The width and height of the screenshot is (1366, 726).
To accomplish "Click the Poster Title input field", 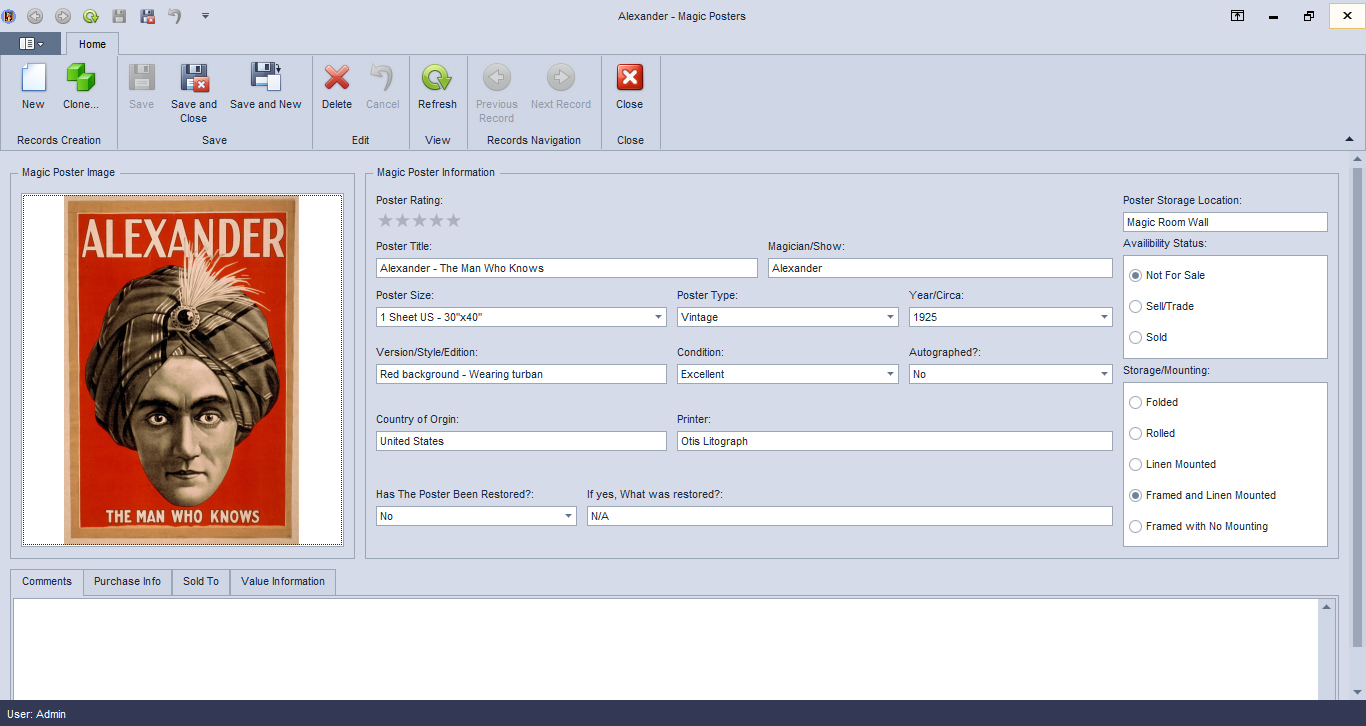I will [567, 268].
